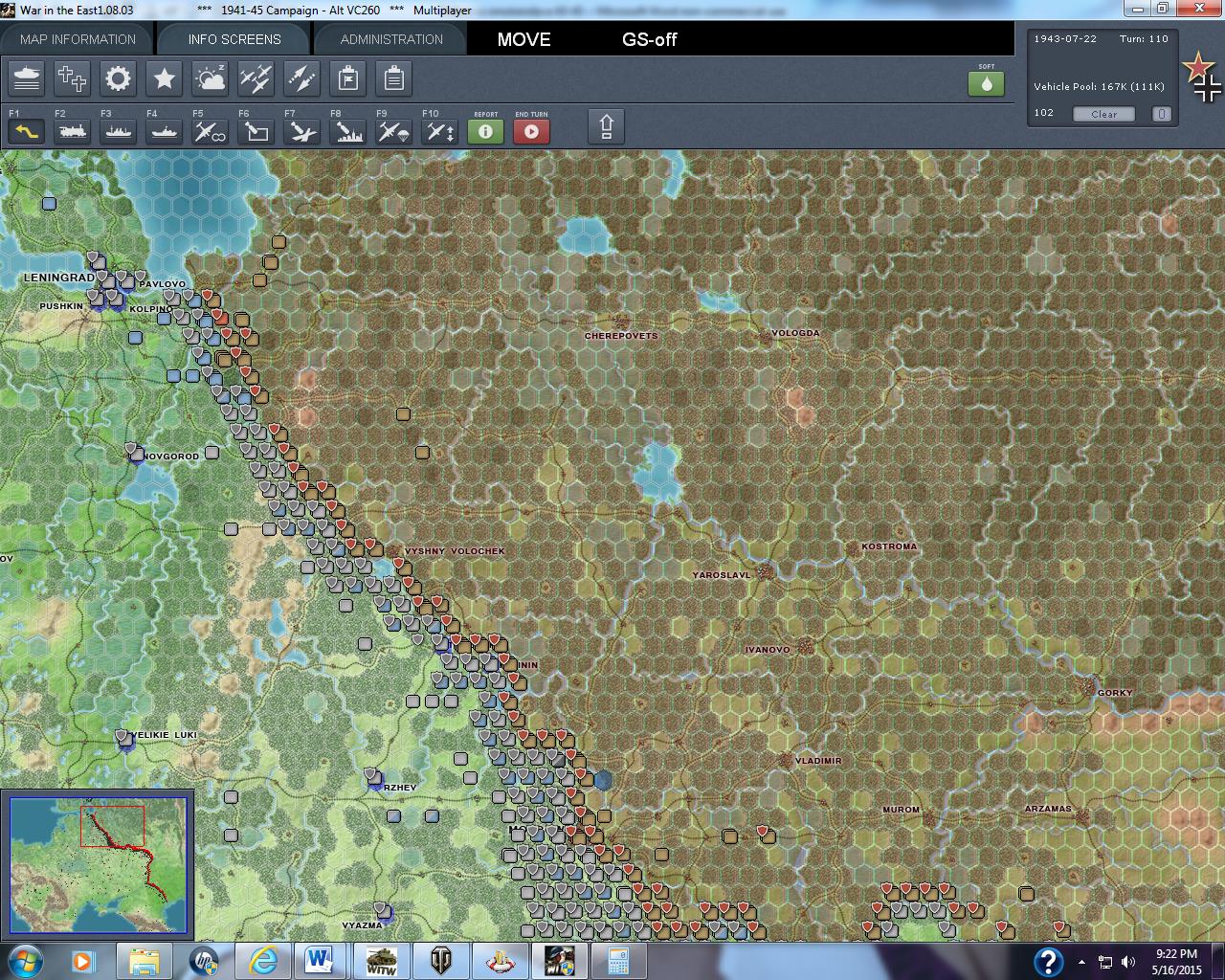Click the Vologda city label
The width and height of the screenshot is (1225, 980).
[795, 333]
